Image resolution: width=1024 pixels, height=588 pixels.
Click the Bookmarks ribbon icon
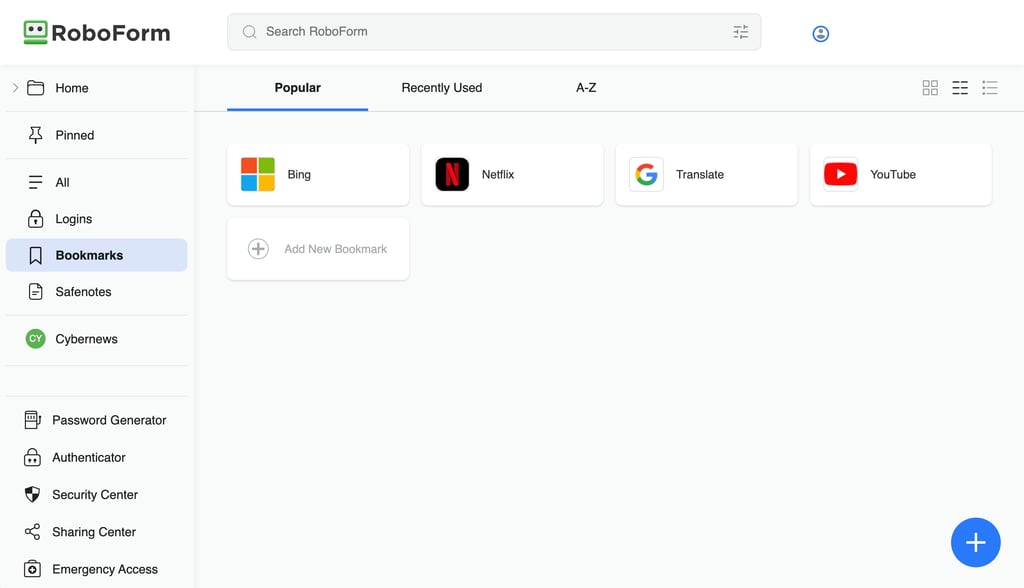(x=36, y=255)
